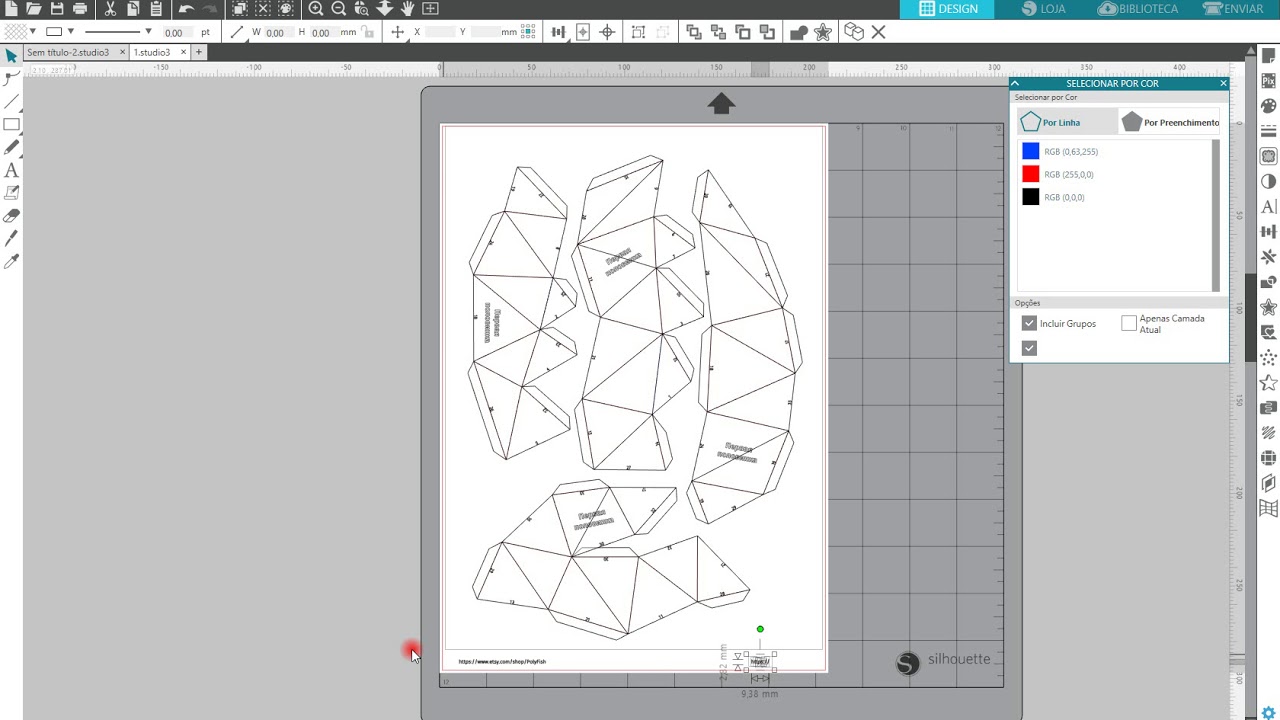Open the BIBLIOTECA tab
Viewport: 1280px width, 720px height.
pyautogui.click(x=1138, y=9)
